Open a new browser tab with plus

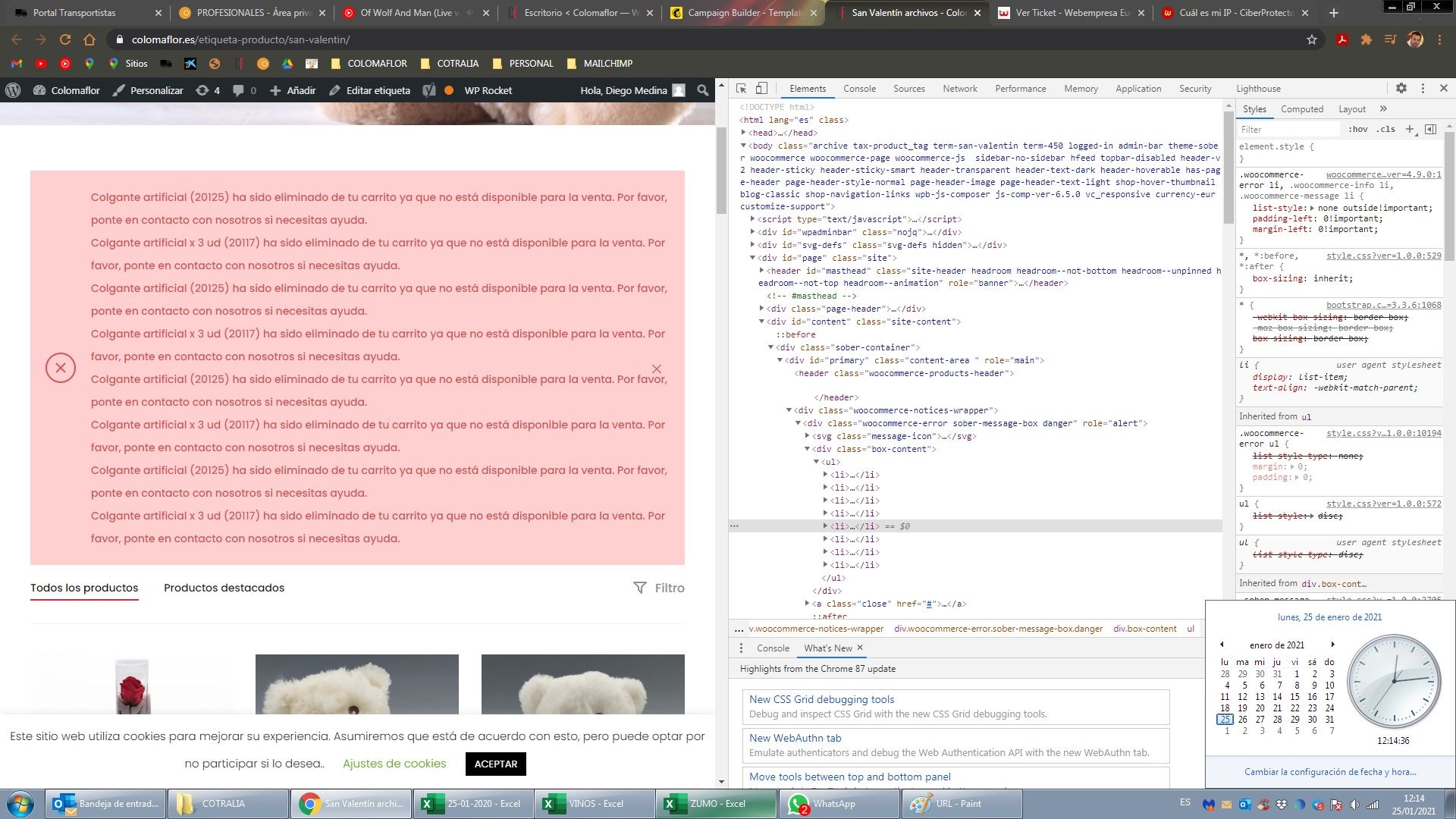pyautogui.click(x=1334, y=13)
